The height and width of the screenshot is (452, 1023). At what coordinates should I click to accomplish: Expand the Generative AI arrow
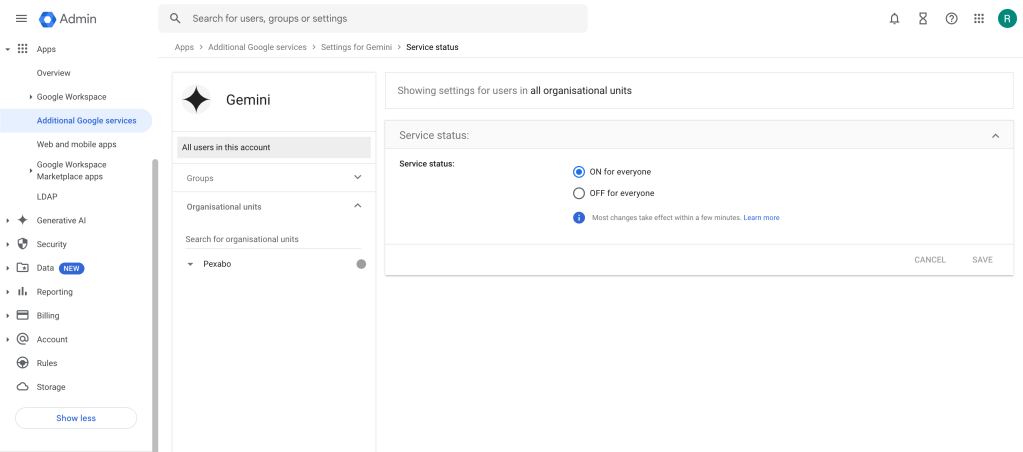(7, 220)
